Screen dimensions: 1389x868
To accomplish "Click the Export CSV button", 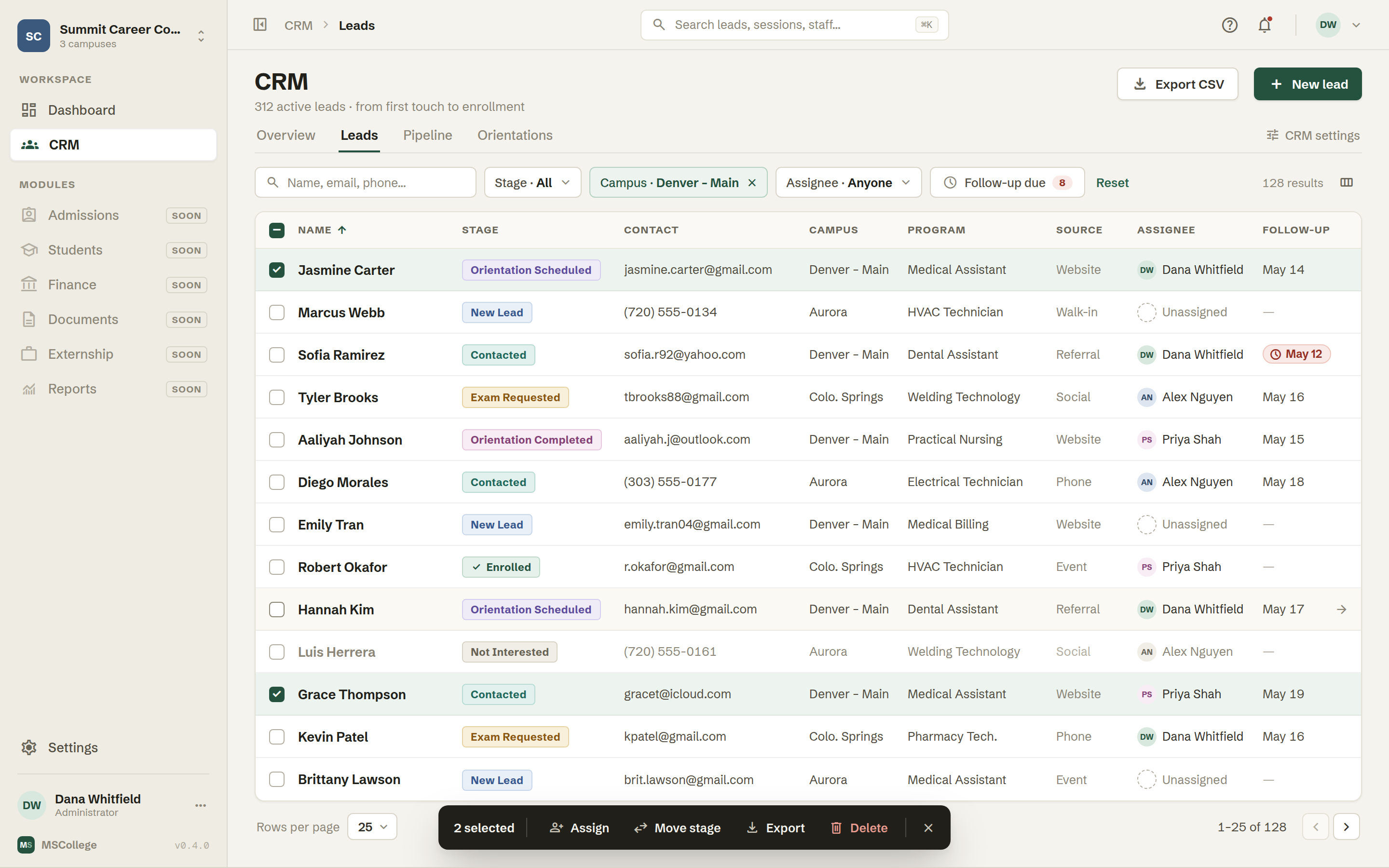I will click(1177, 84).
